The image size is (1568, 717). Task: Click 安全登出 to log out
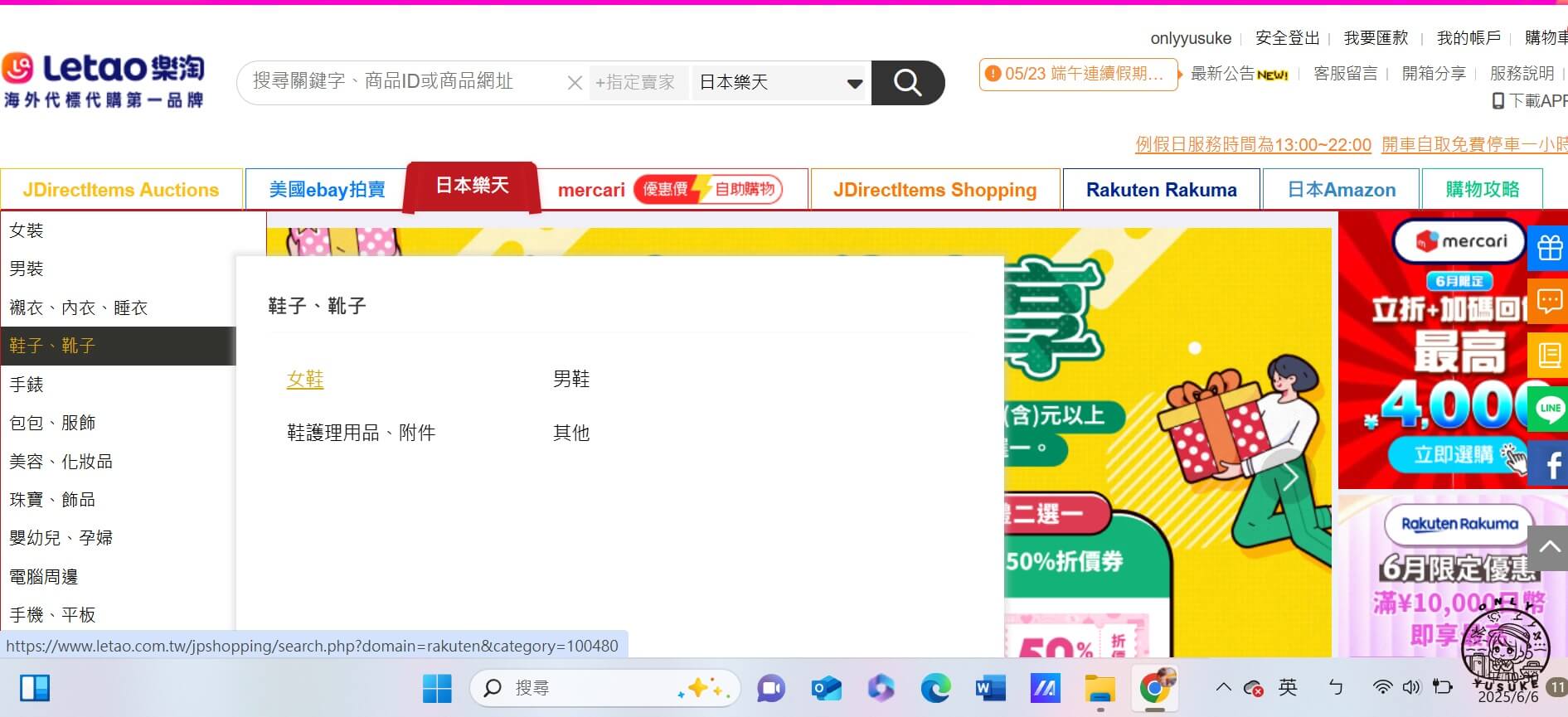pyautogui.click(x=1287, y=38)
